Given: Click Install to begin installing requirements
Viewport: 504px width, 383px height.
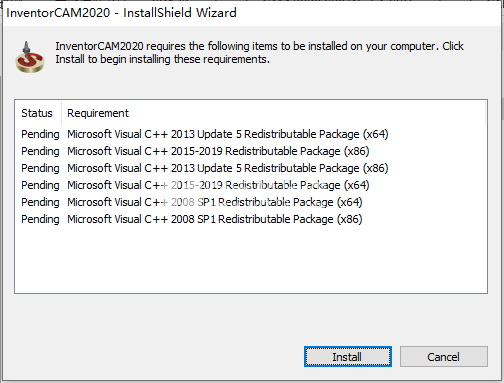Looking at the screenshot, I should (x=348, y=357).
